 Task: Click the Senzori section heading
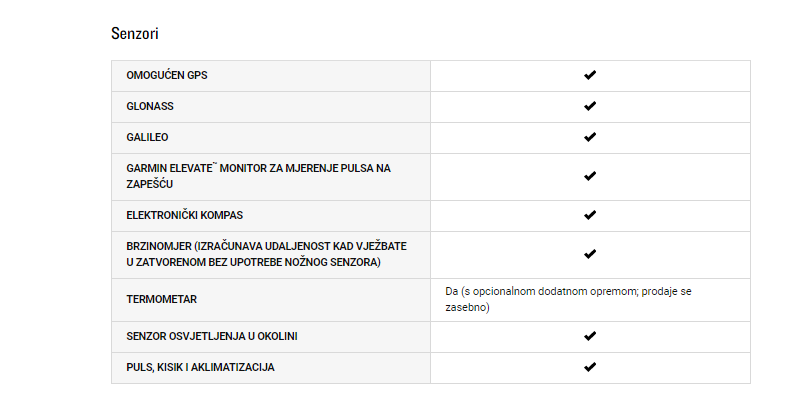click(x=135, y=33)
